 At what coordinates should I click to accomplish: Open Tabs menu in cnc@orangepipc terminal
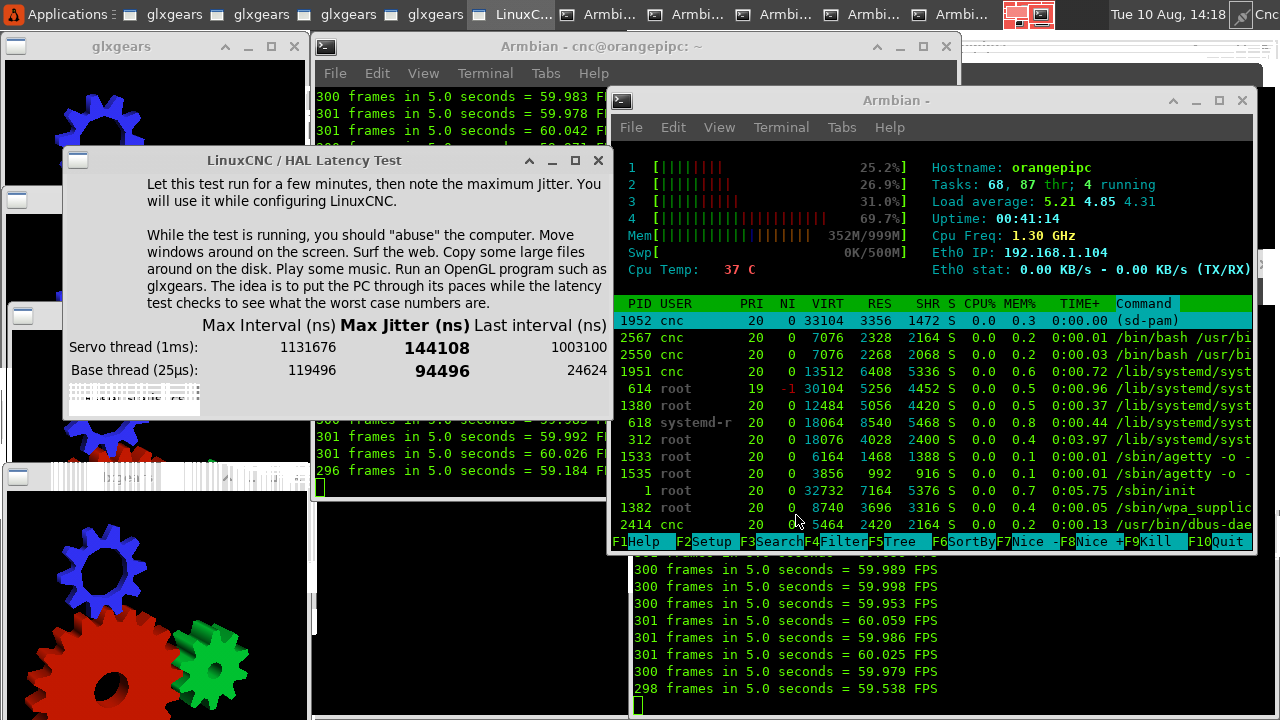coord(546,73)
